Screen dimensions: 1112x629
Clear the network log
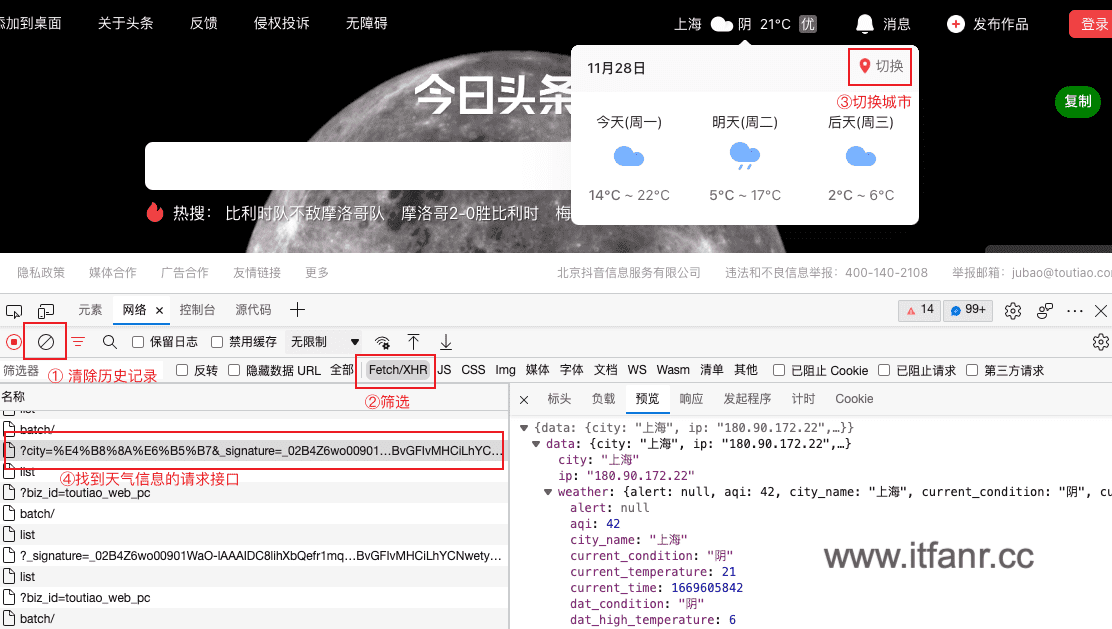point(46,343)
